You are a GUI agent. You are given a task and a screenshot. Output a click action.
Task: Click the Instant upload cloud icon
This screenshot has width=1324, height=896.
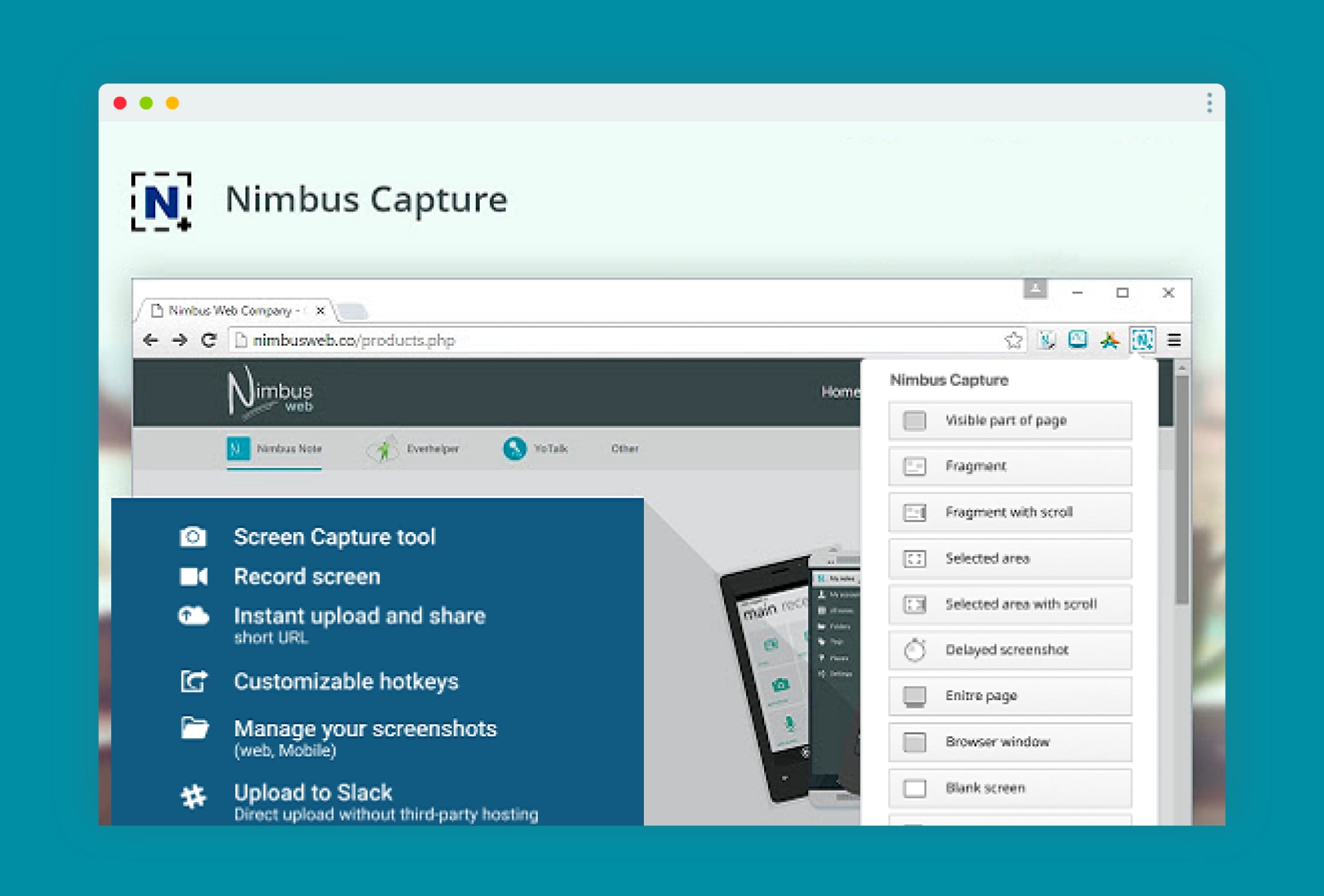pos(192,616)
